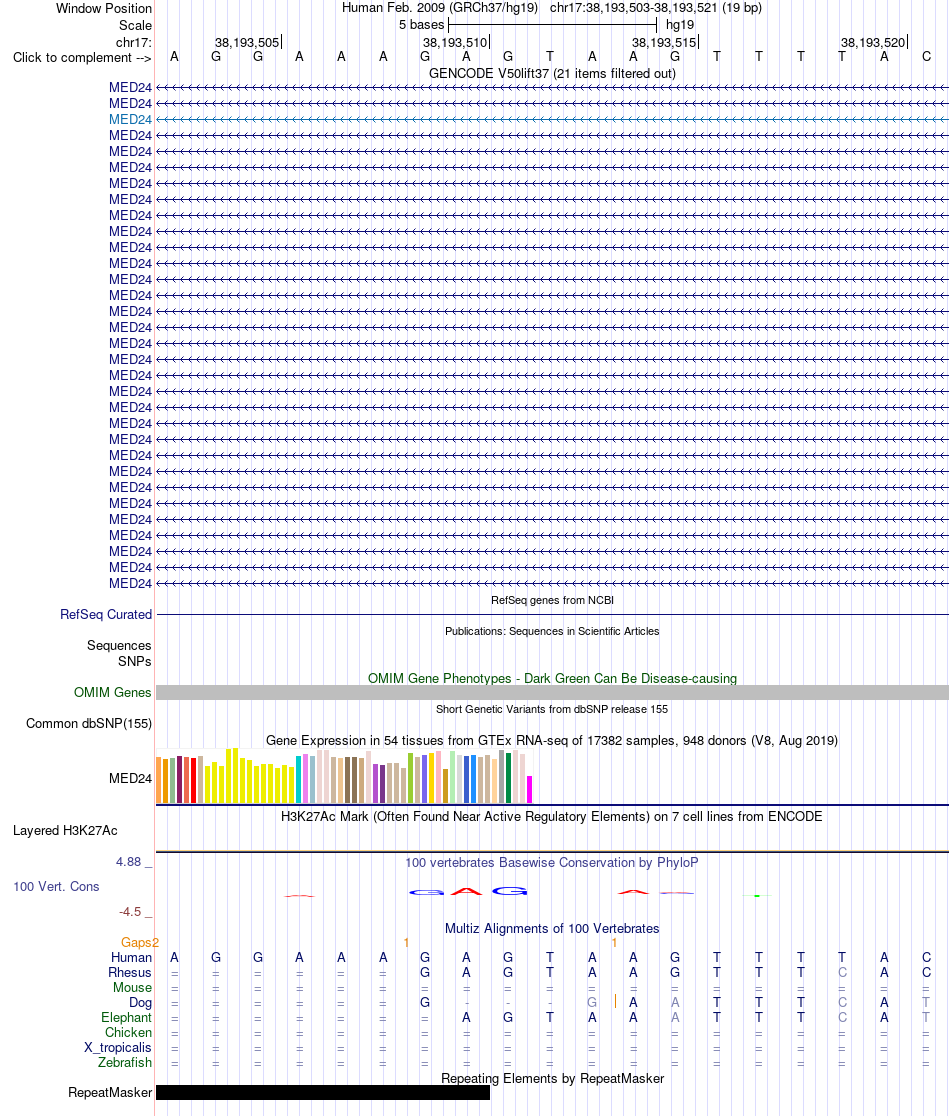
Task: Click the orange Gaps label
Action: [x=137, y=942]
